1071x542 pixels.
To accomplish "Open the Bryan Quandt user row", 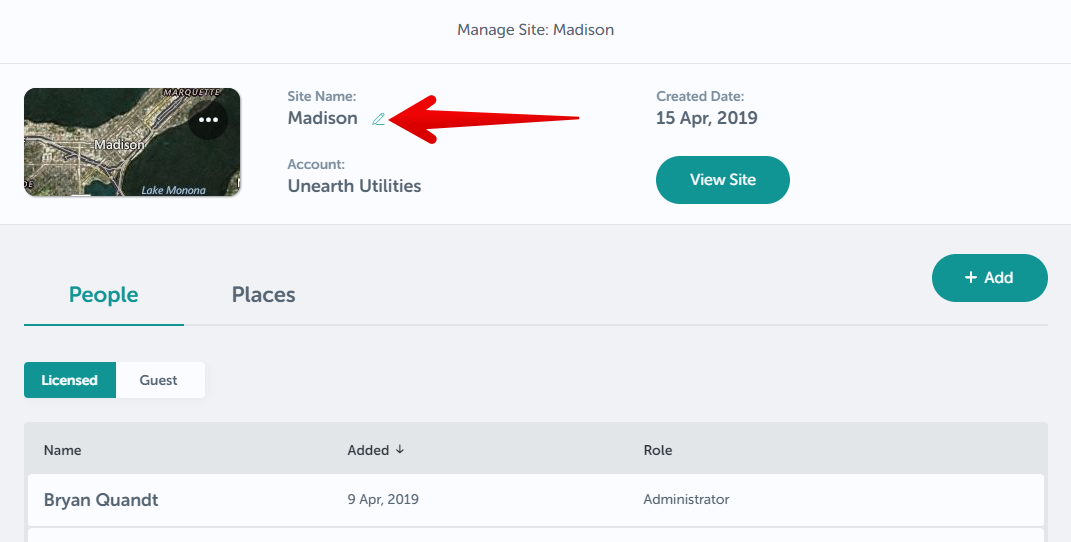I will (x=536, y=500).
